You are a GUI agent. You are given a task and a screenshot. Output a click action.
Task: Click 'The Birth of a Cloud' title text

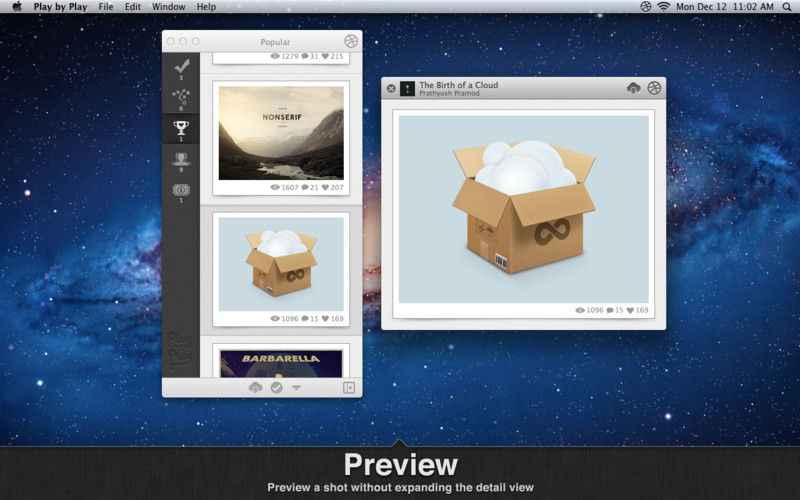[459, 85]
